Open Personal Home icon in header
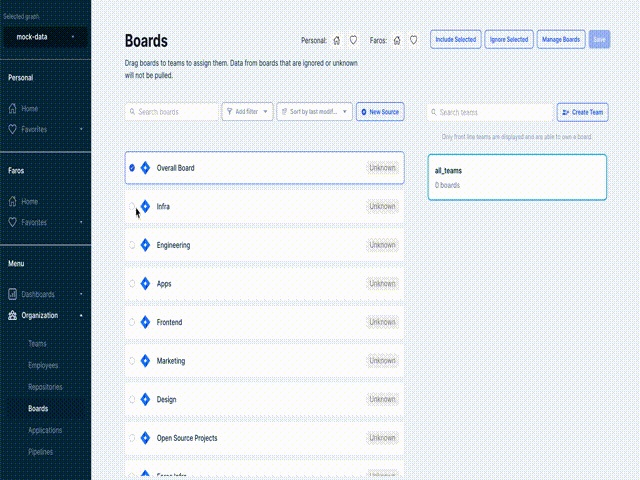The width and height of the screenshot is (640, 480). pos(337,40)
